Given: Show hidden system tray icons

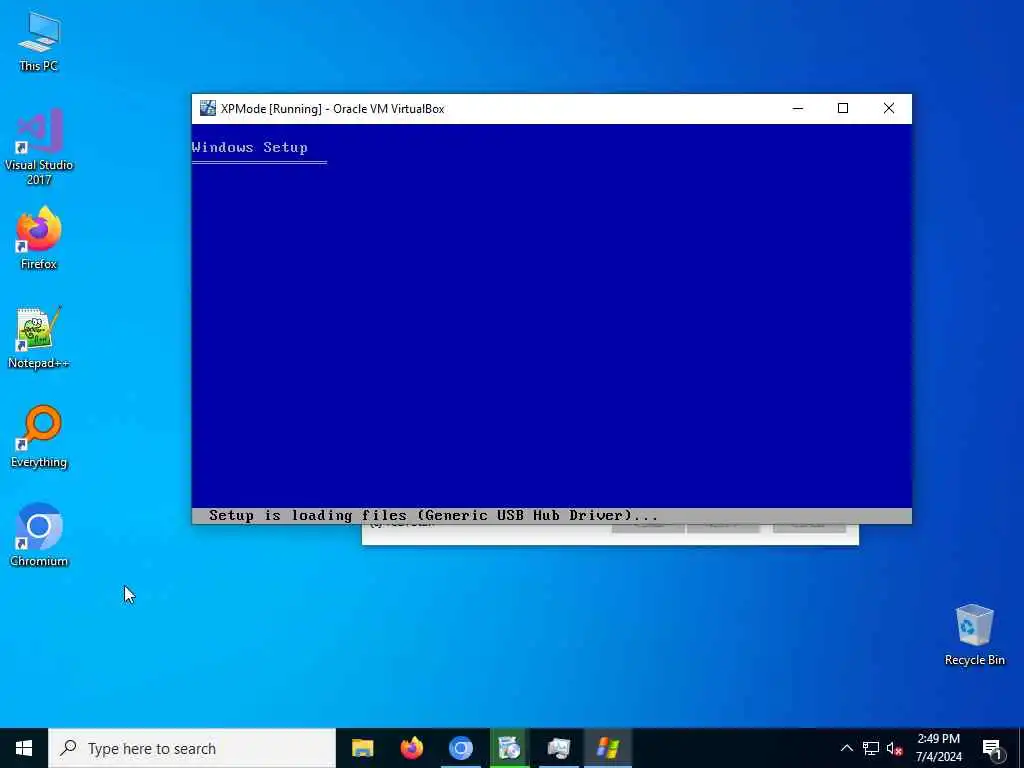Looking at the screenshot, I should coord(846,748).
